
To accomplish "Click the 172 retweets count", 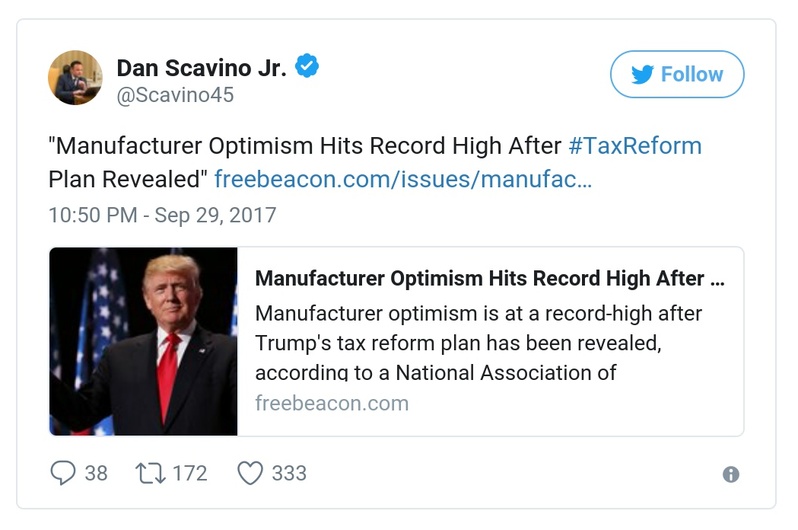I will [x=190, y=472].
